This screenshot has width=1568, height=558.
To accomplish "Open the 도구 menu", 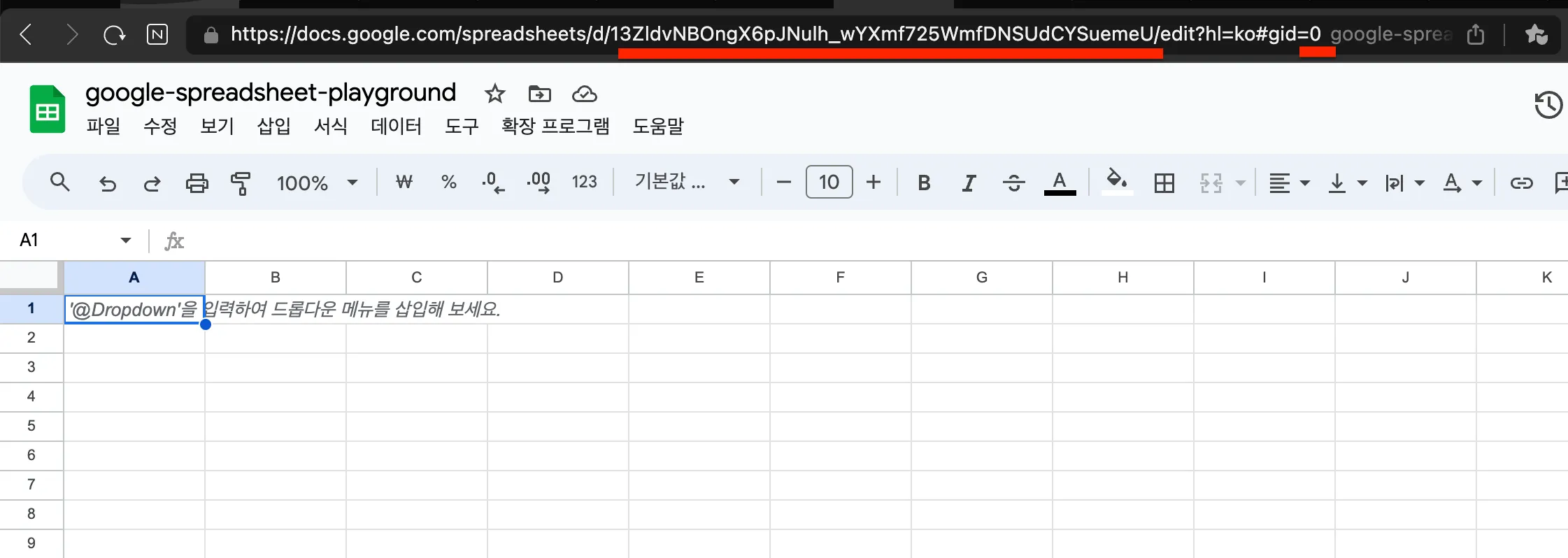I will [462, 127].
